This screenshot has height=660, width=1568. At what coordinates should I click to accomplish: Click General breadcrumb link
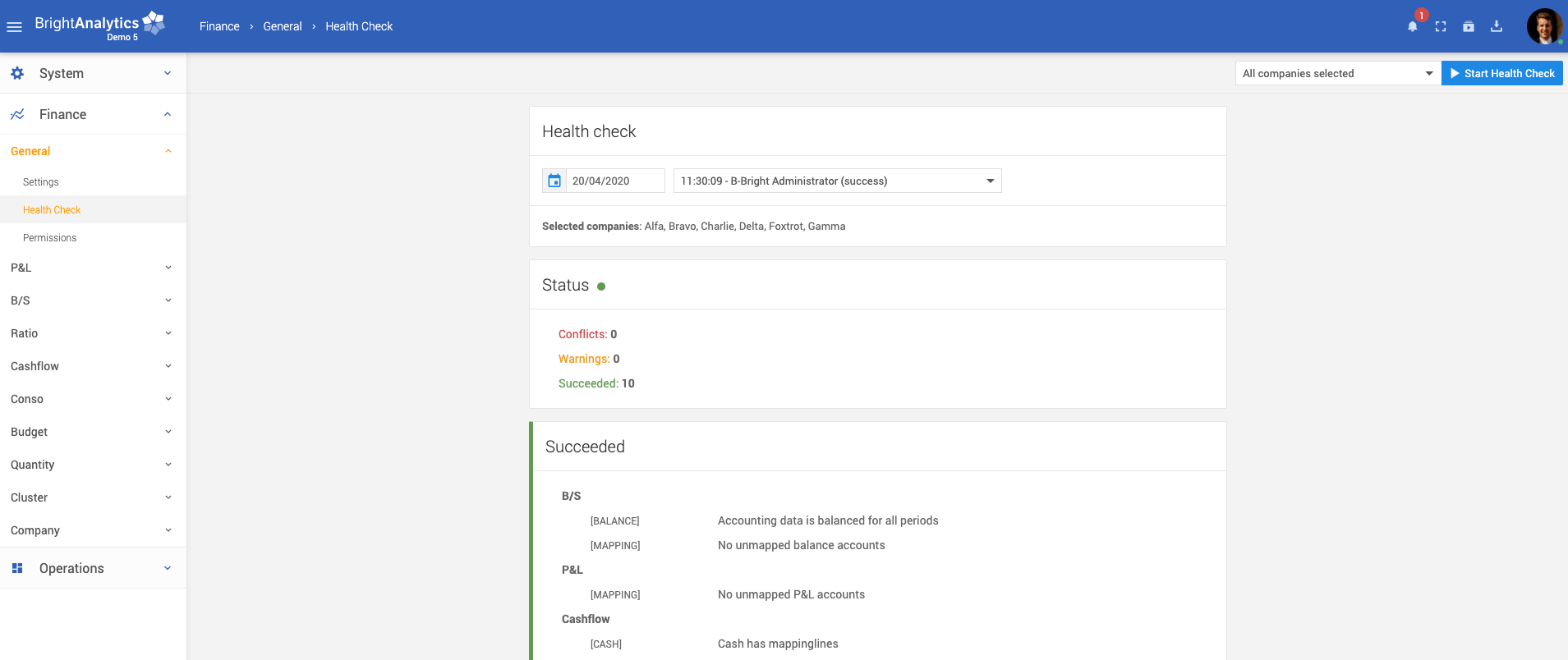283,26
